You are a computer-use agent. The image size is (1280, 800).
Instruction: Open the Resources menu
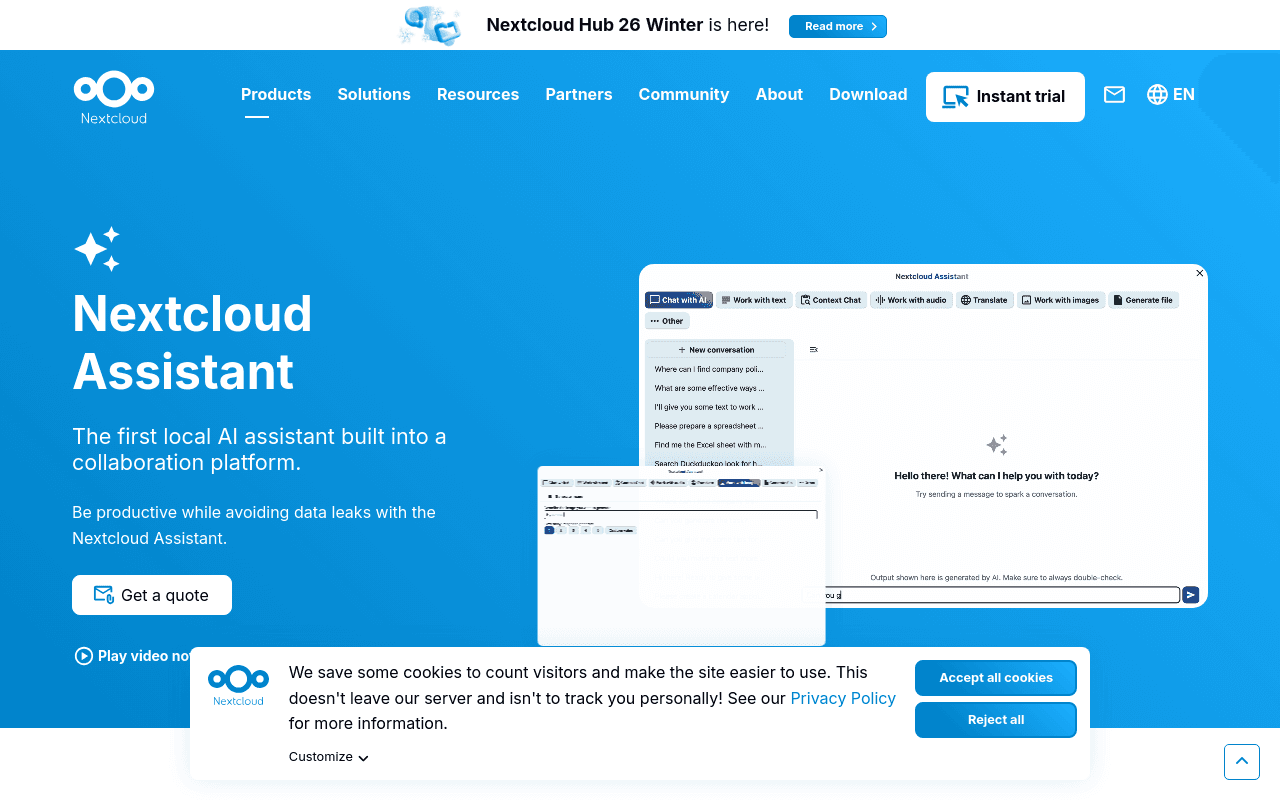point(478,94)
